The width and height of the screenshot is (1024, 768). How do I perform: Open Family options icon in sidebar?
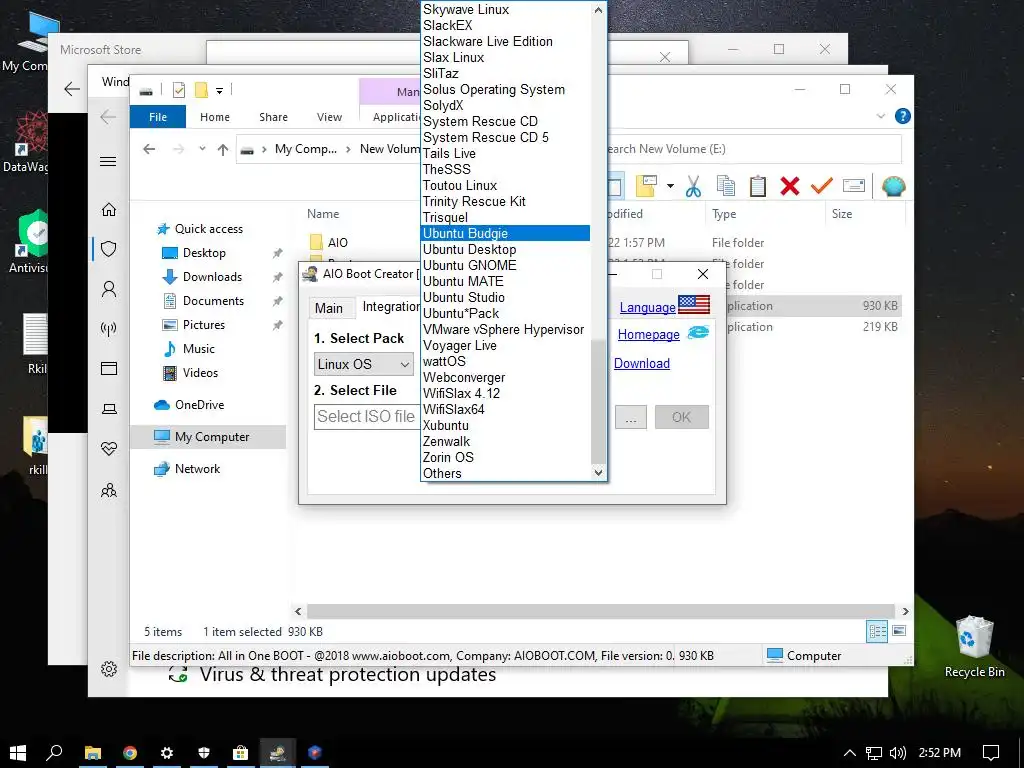point(109,490)
